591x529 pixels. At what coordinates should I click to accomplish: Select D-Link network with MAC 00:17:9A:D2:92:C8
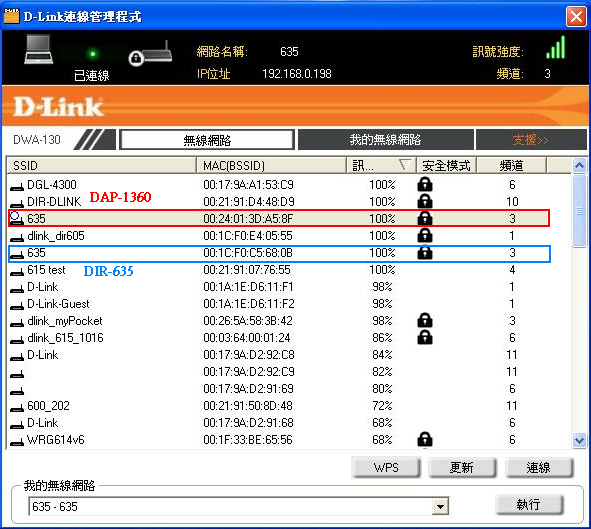[279, 355]
